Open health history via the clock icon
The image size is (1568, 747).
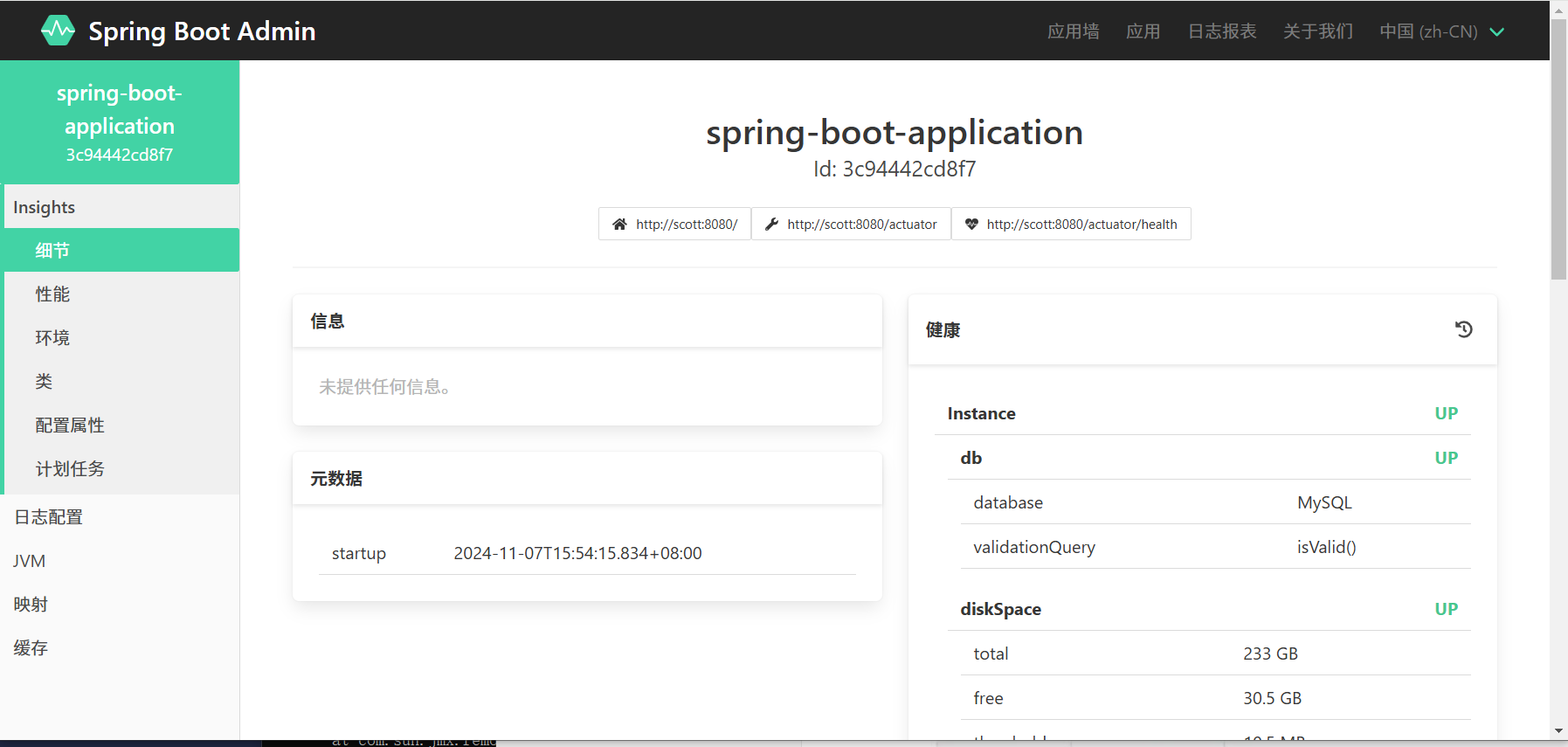coord(1464,329)
